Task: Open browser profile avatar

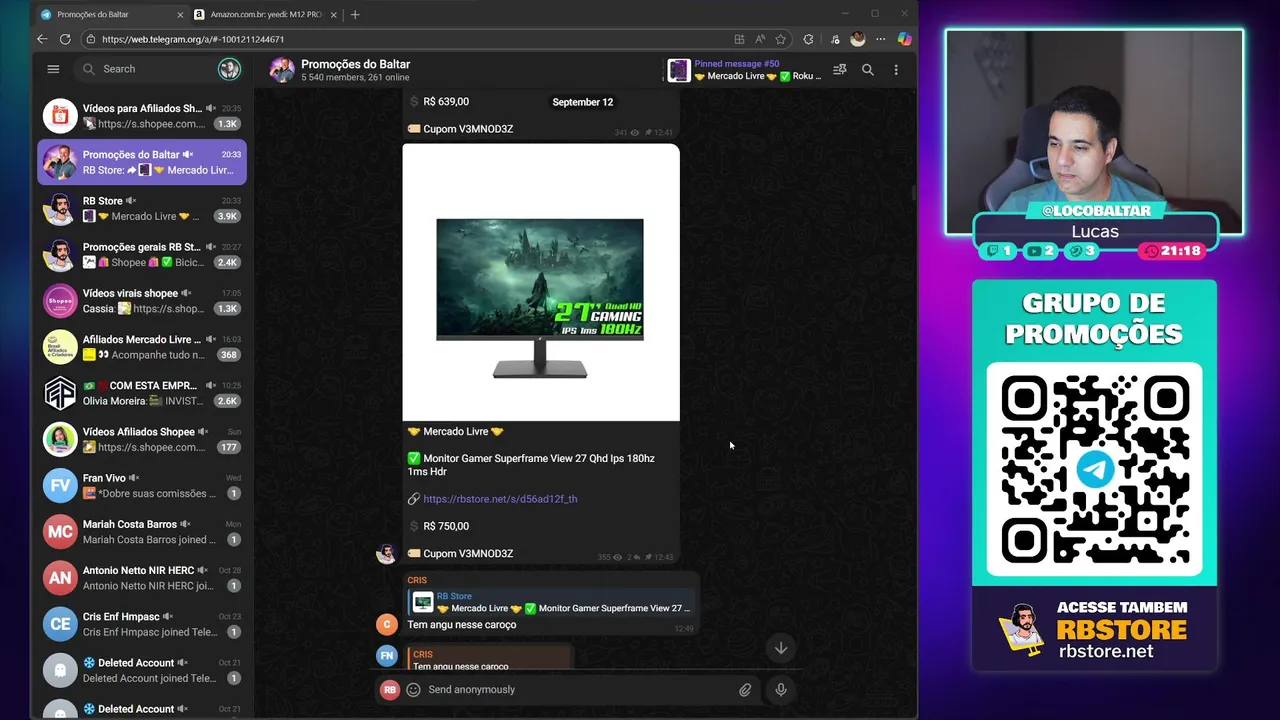Action: pos(857,39)
